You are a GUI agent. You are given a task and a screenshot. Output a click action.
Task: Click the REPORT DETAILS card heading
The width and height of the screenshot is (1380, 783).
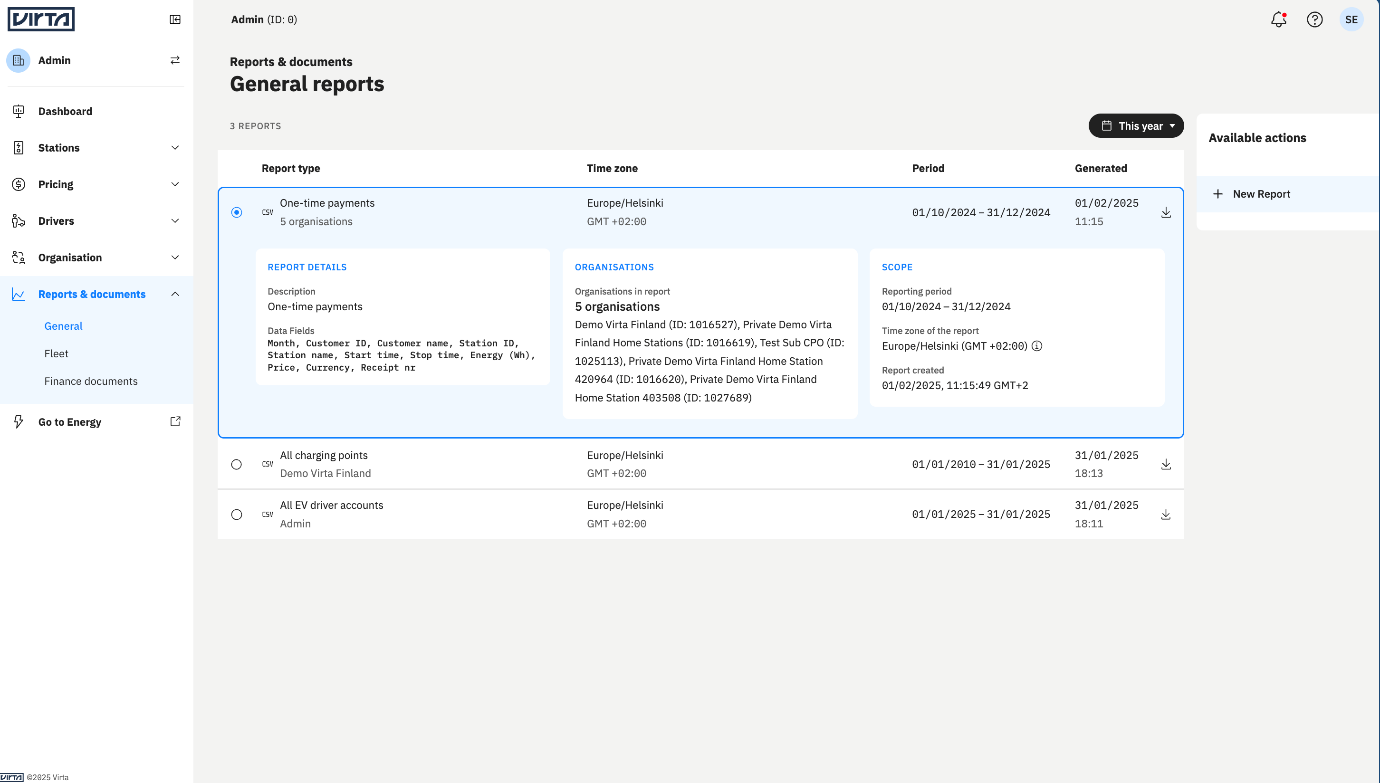(x=307, y=267)
